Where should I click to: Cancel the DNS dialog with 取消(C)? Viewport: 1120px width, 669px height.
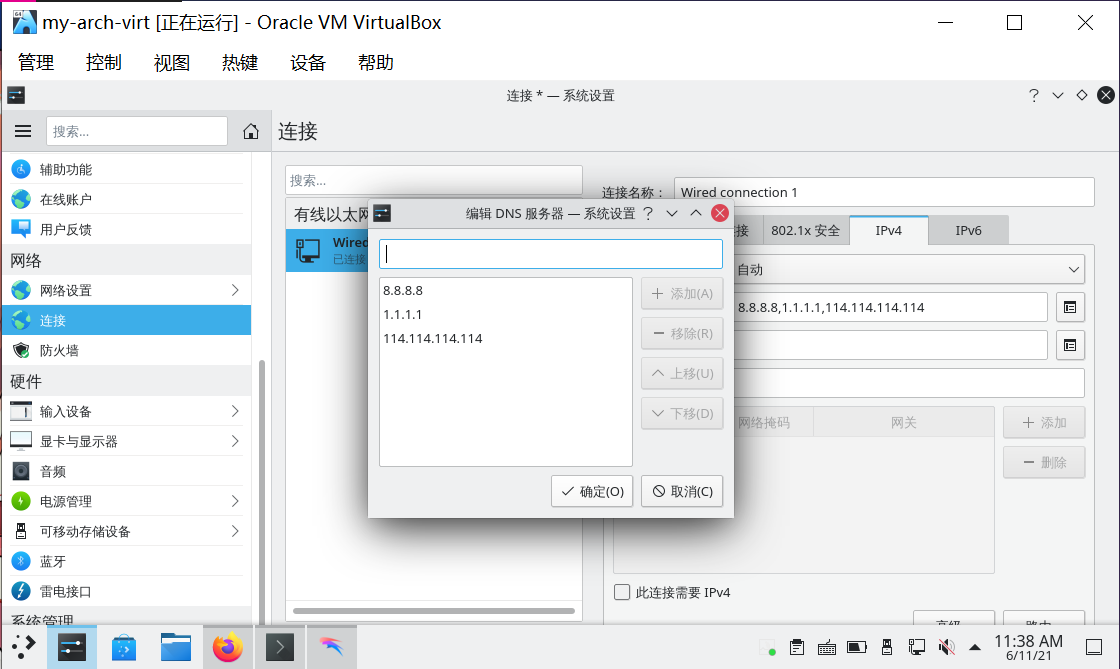(x=682, y=491)
